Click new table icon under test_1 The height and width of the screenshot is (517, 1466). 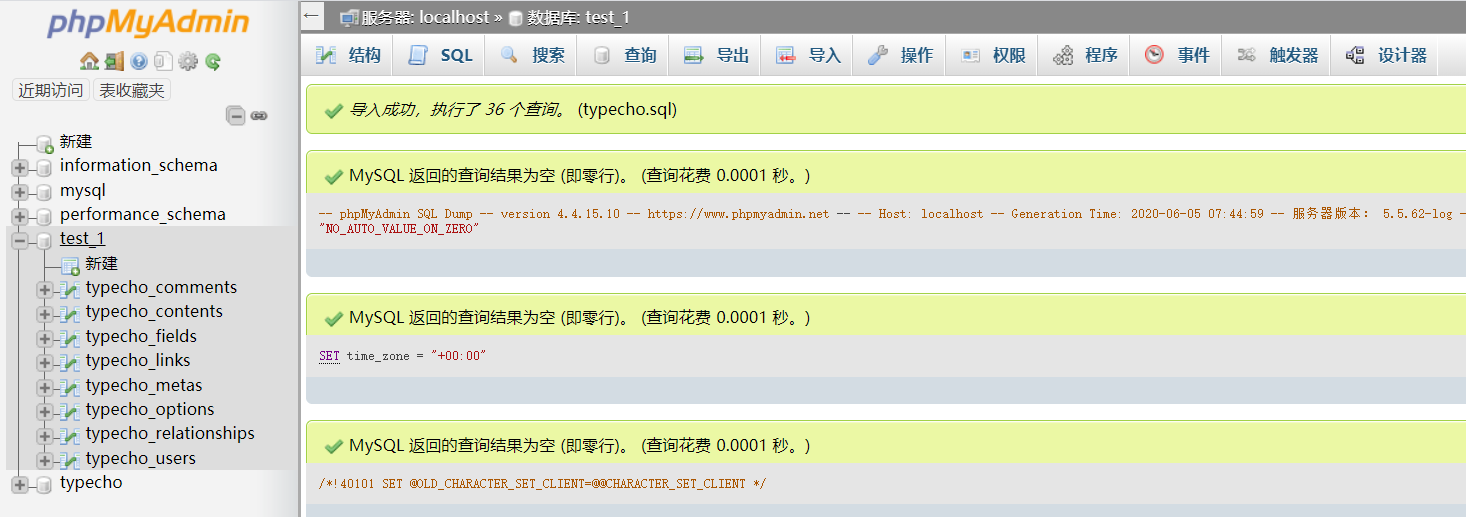coord(70,265)
